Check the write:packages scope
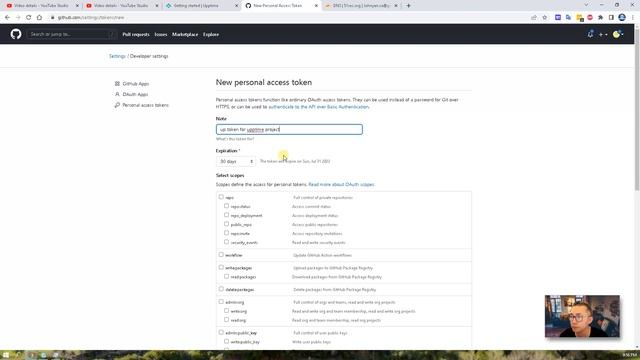Viewport: 640px width, 360px height. pyautogui.click(x=221, y=267)
